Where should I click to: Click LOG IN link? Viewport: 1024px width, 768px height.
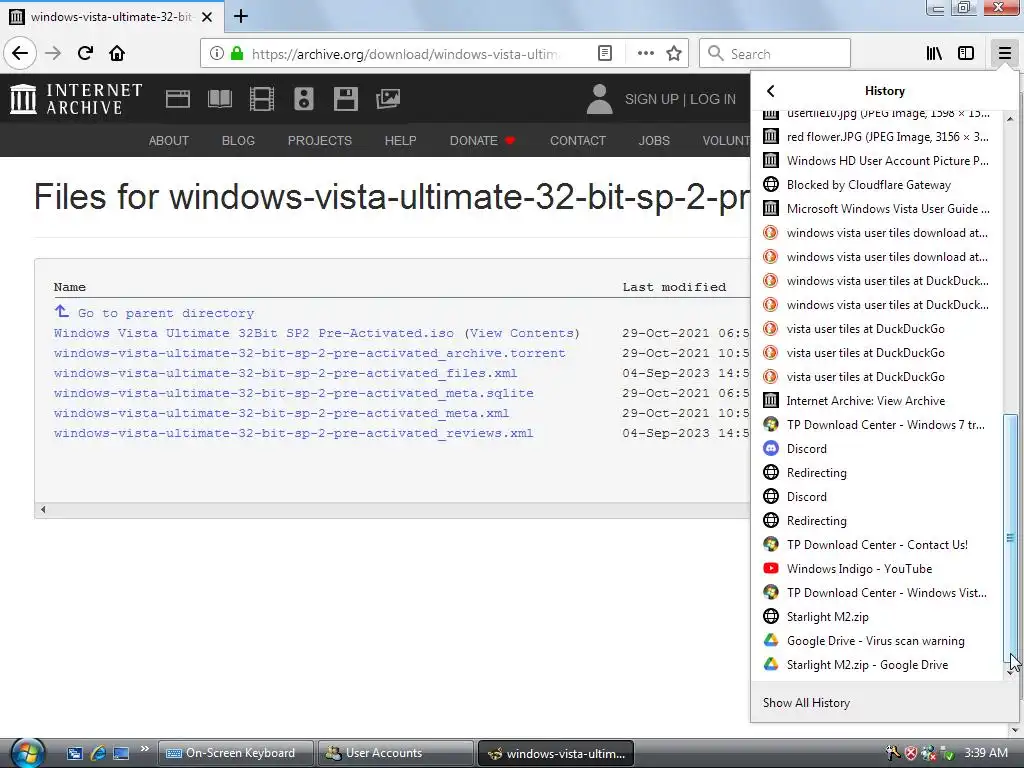(712, 99)
